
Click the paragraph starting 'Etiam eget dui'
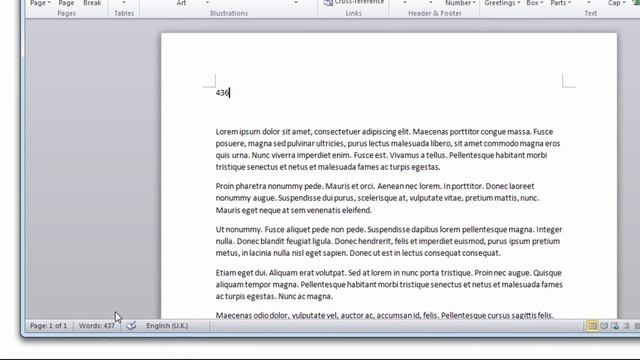coord(389,284)
